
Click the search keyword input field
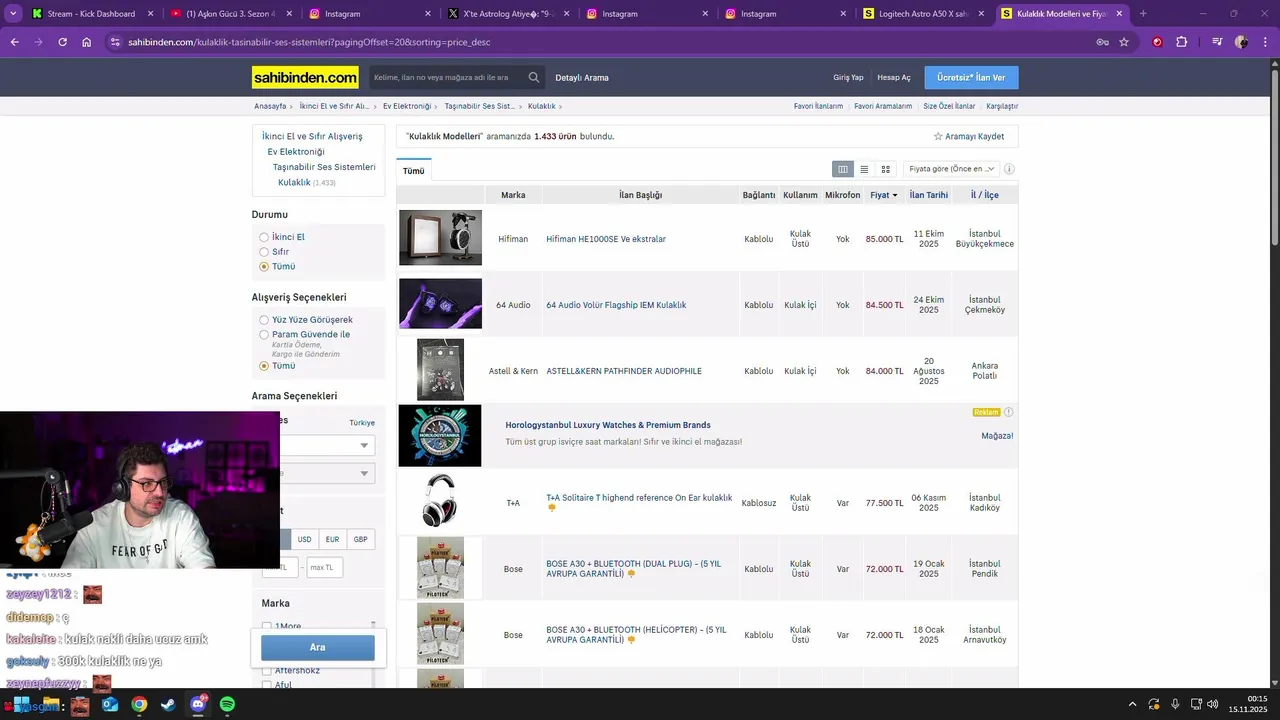[x=446, y=77]
